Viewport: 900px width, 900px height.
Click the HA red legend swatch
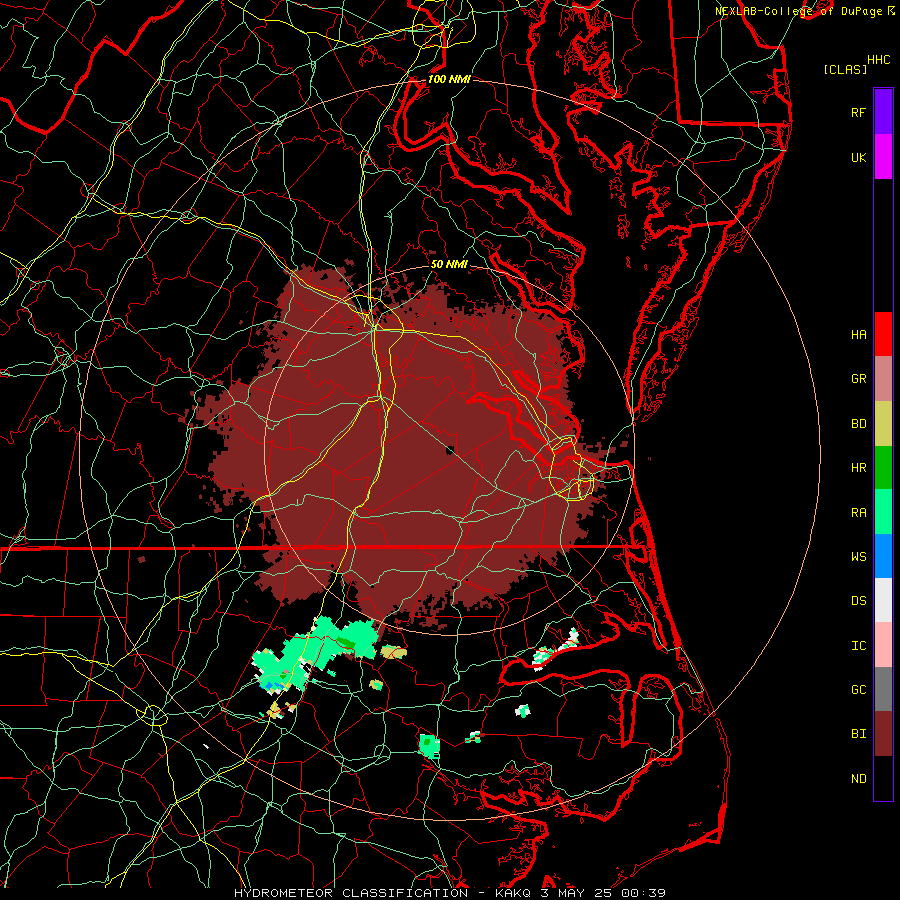(883, 334)
